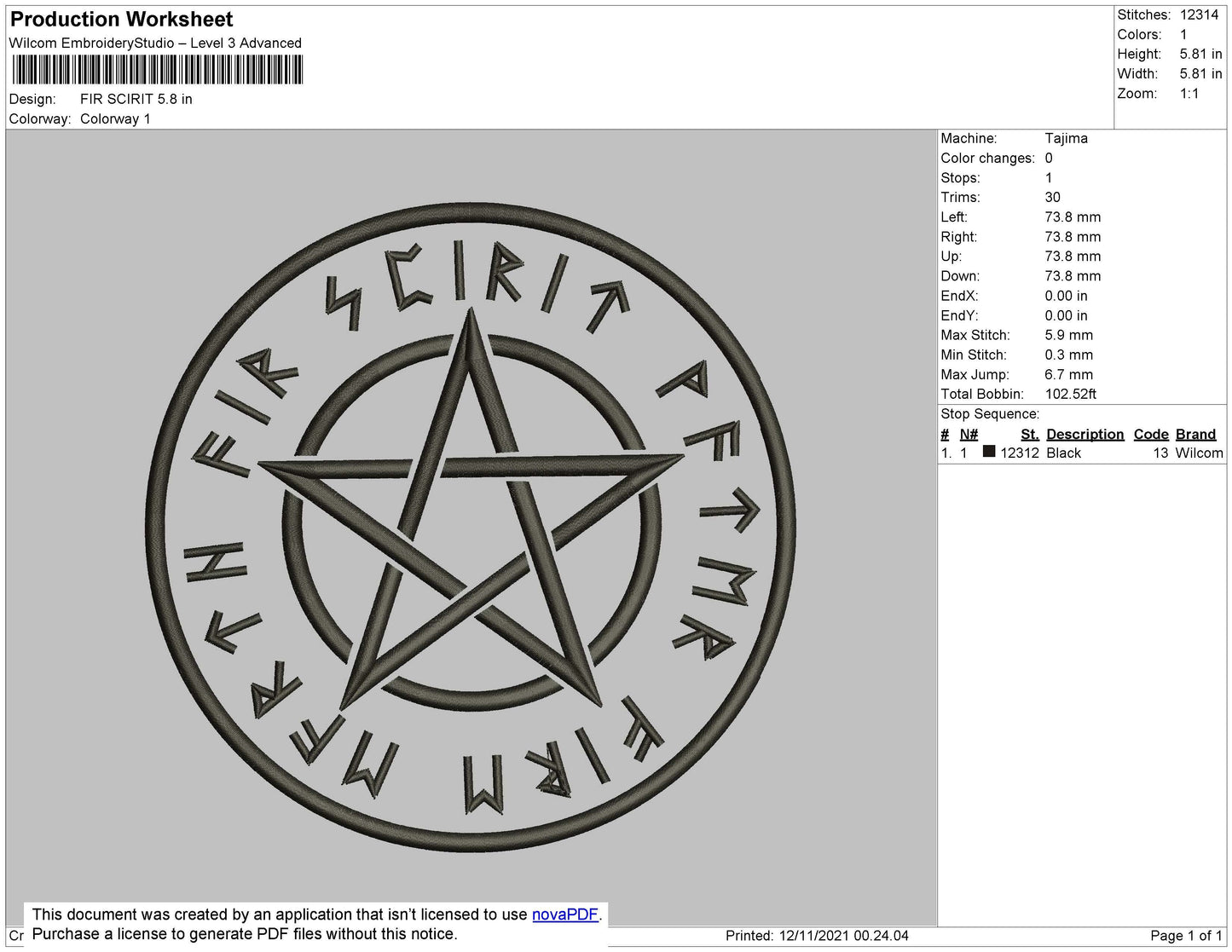Click the 'N#' column header
The height and width of the screenshot is (952, 1232).
pyautogui.click(x=969, y=434)
